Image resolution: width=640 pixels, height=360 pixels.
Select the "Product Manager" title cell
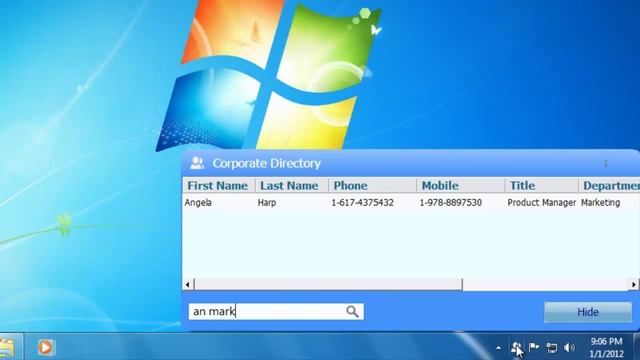[542, 202]
